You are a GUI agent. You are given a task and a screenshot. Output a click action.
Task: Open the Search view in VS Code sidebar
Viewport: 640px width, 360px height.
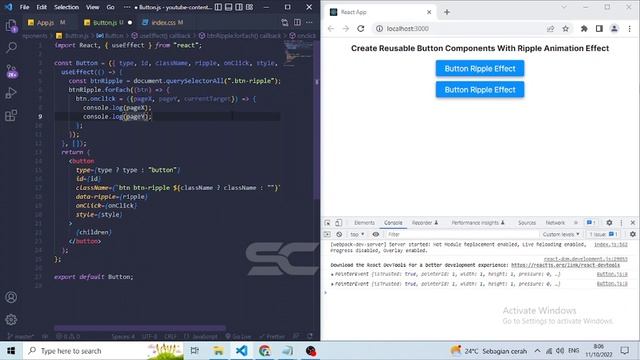point(11,48)
